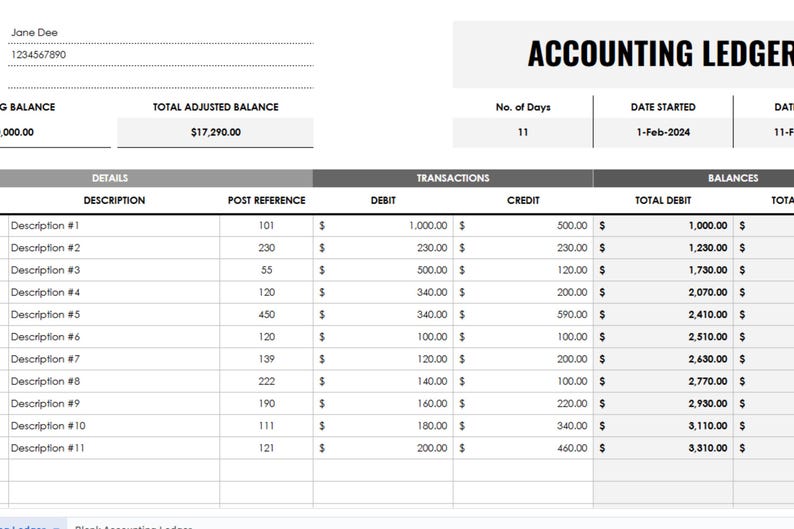Select the credit amount 120.00 for Description #3
794x529 pixels.
tap(523, 270)
